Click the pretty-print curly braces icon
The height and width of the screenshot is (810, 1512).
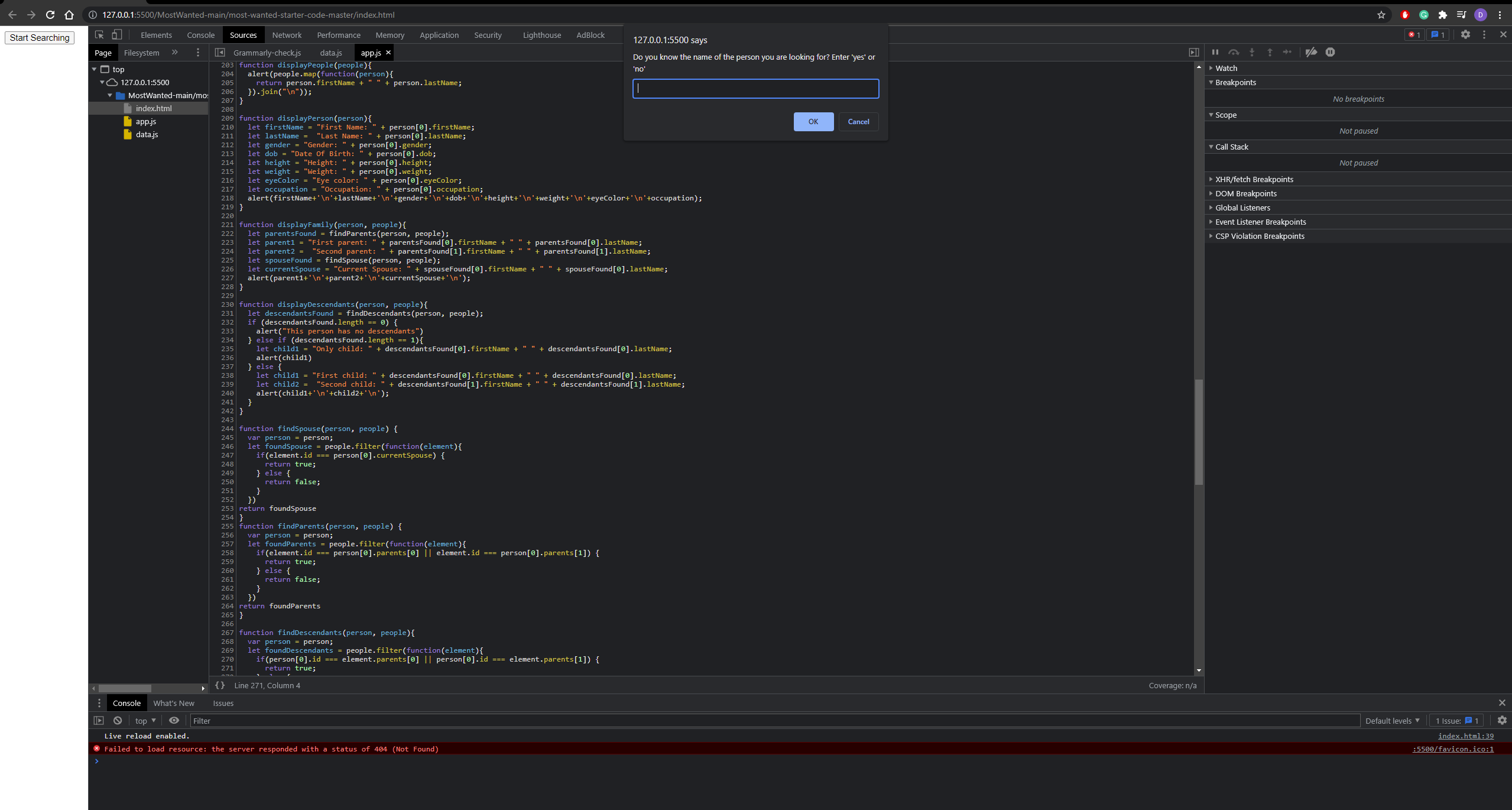click(219, 685)
